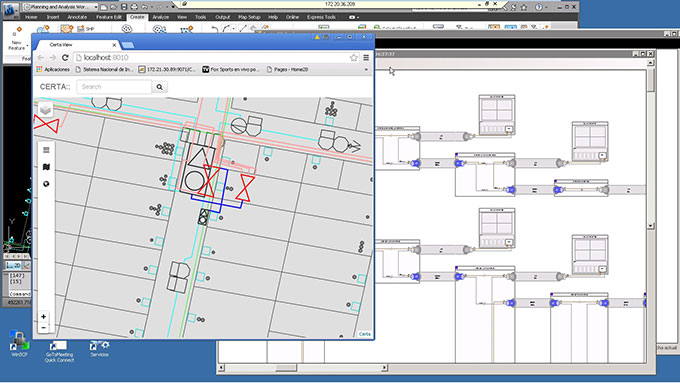The width and height of the screenshot is (680, 383).
Task: Open the Annotate ribbon tab
Action: click(x=77, y=17)
